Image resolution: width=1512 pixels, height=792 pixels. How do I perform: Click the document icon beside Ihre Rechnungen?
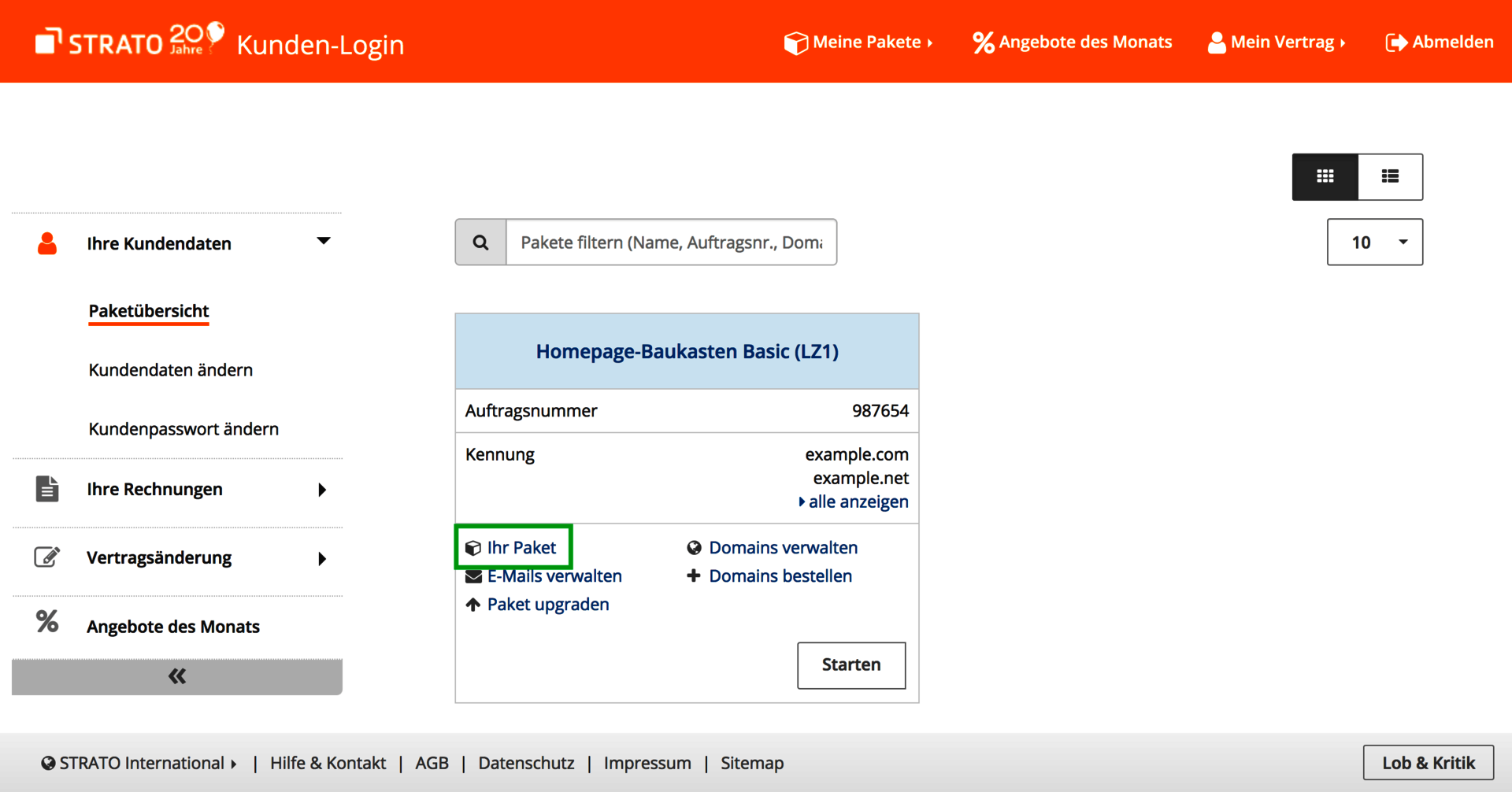pyautogui.click(x=47, y=489)
